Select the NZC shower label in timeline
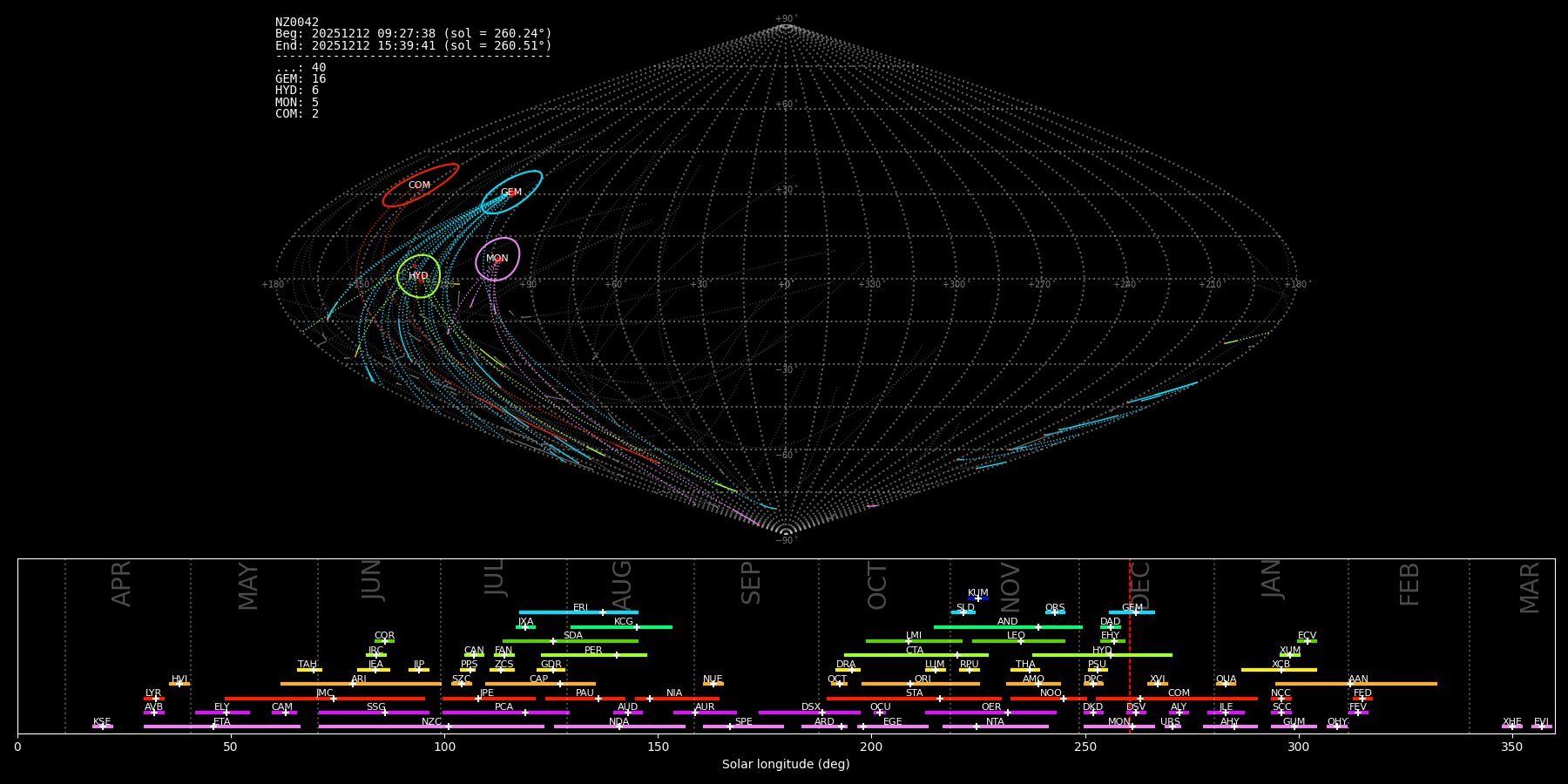Viewport: 1568px width, 784px height. (x=431, y=721)
